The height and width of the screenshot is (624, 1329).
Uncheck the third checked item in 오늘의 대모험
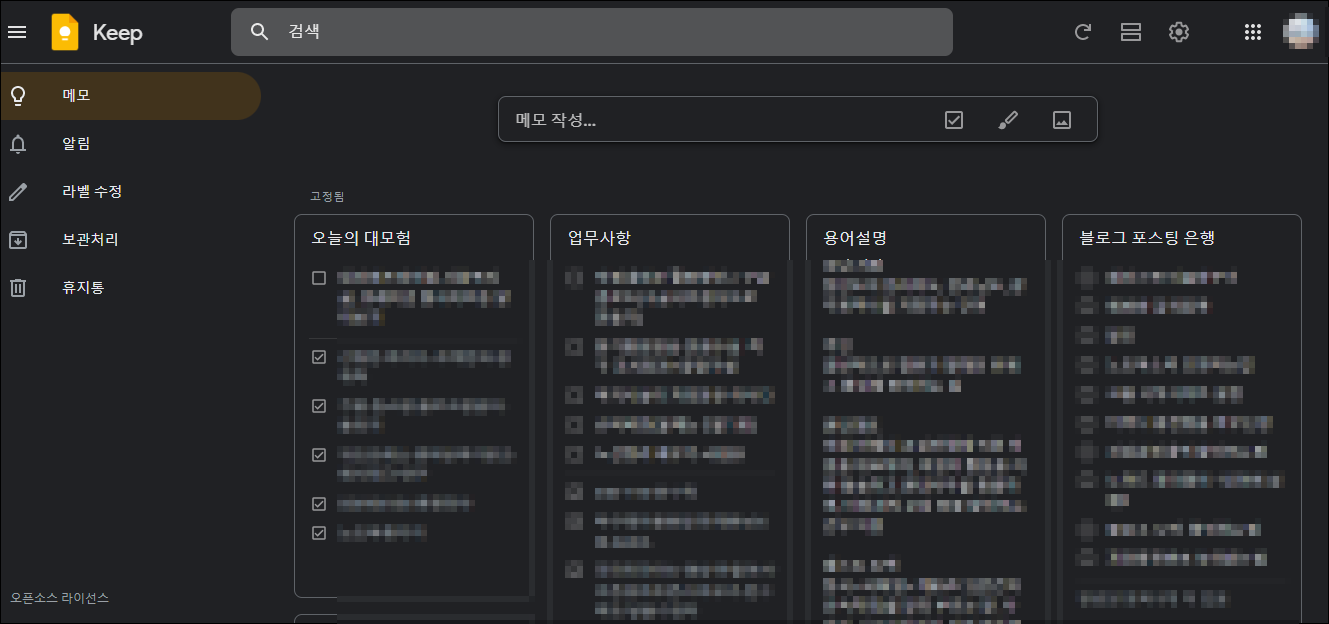pos(319,455)
